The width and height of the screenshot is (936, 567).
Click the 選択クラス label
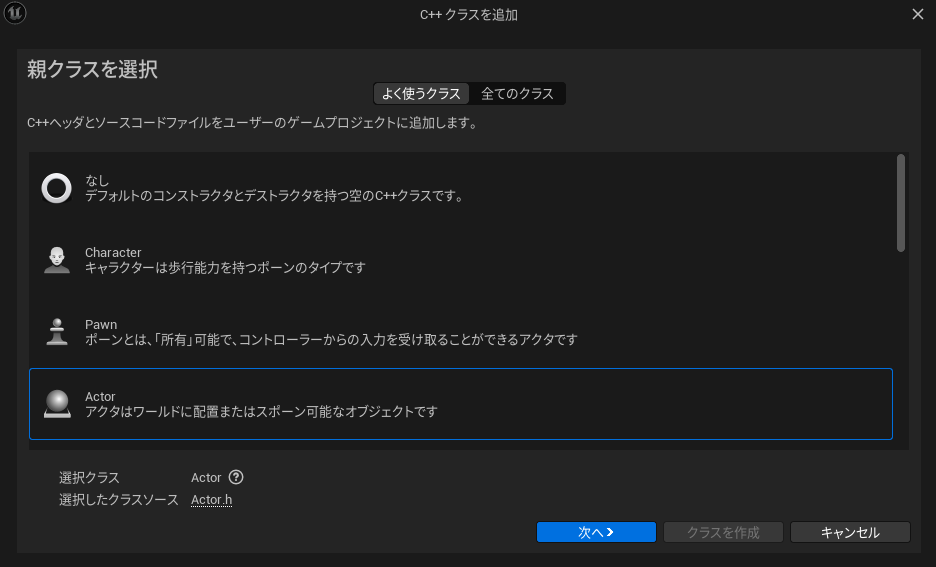coord(89,477)
